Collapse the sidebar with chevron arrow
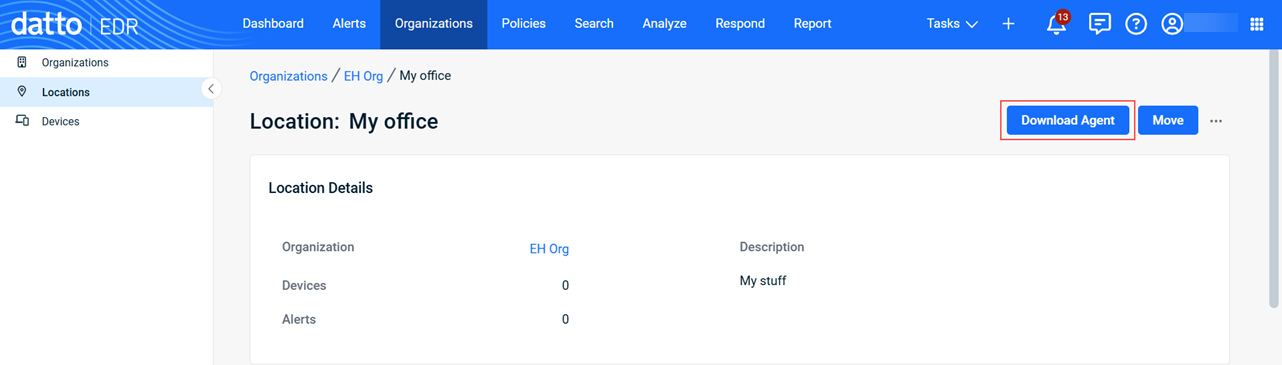The width and height of the screenshot is (1282, 365). coord(211,89)
